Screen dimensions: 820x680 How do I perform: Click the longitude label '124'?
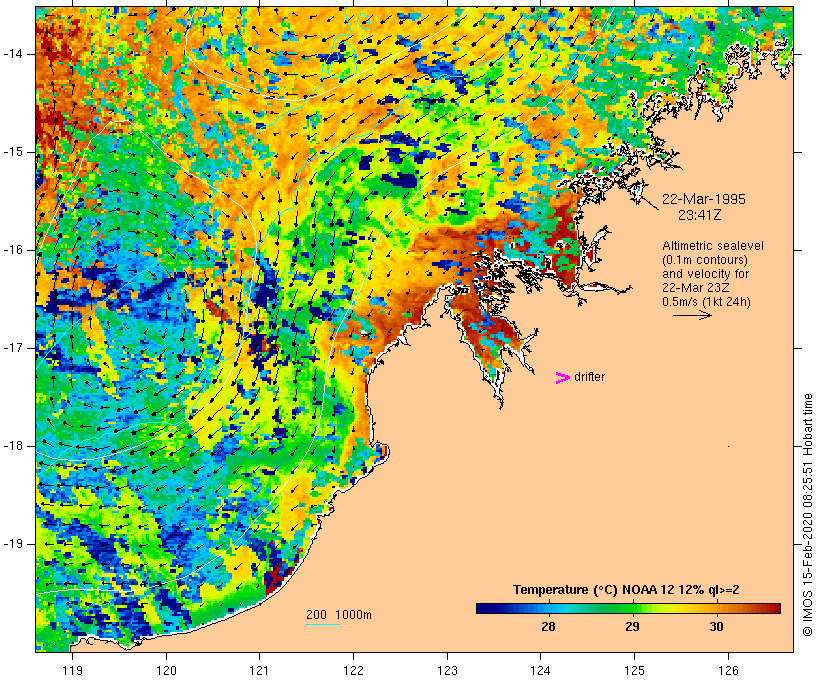point(541,670)
